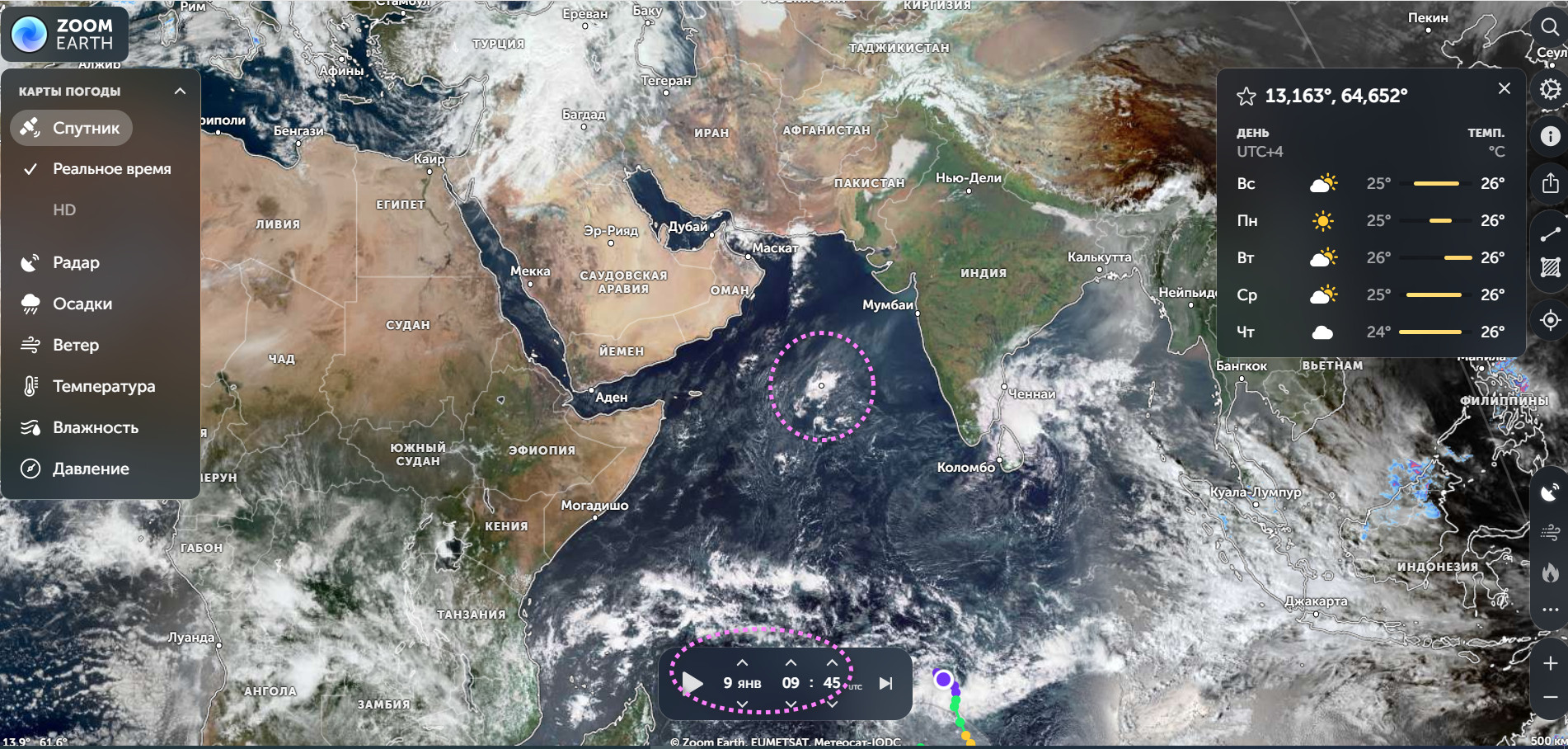
Task: Toggle the fires overlay flame icon
Action: (x=1550, y=572)
